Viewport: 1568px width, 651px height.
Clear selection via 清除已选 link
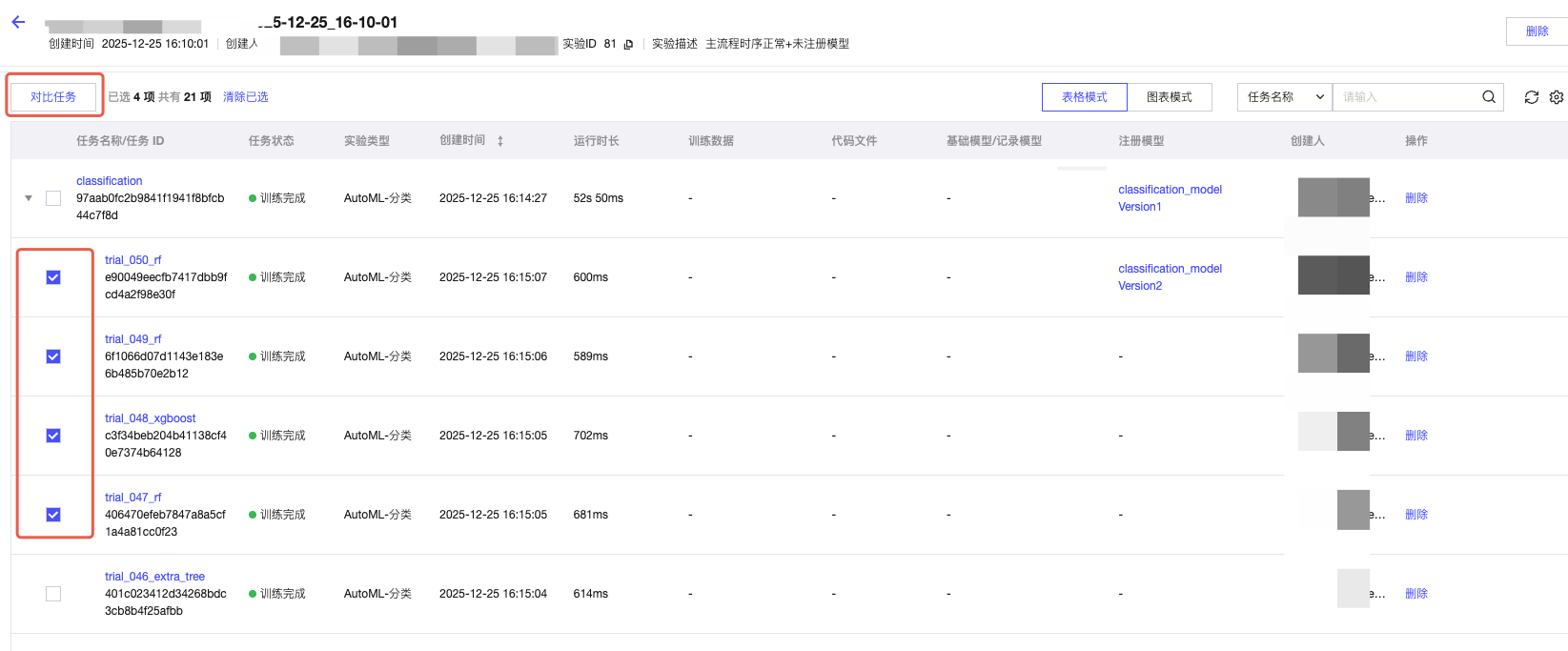(245, 97)
